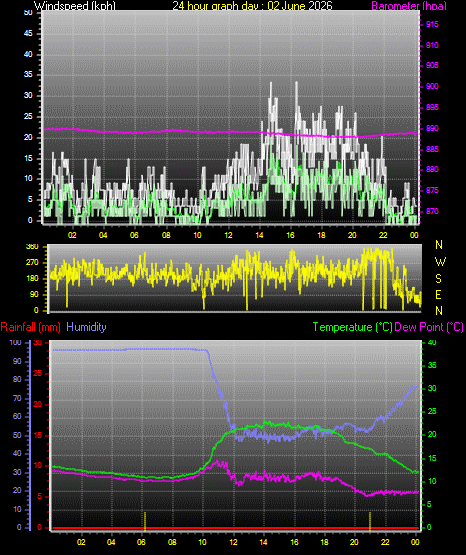Screen dimensions: 466x555
Task: Click barometer axis value "880"
Action: [432, 169]
